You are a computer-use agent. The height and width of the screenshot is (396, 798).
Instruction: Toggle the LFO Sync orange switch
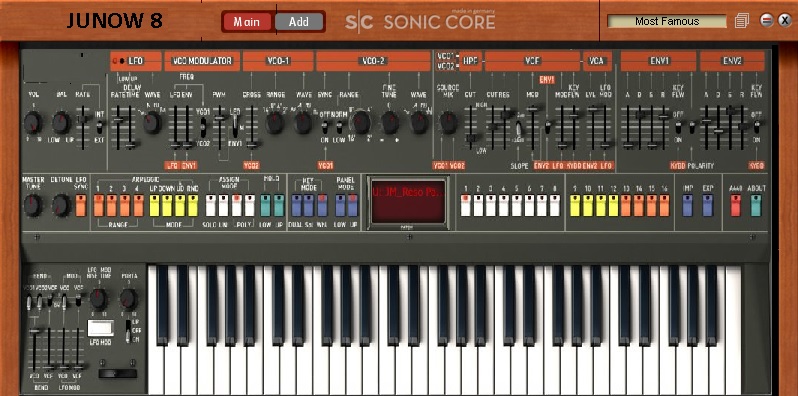click(x=81, y=206)
